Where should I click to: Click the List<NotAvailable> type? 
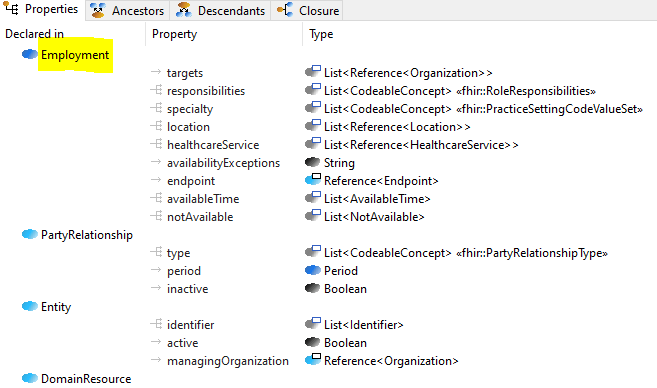(374, 217)
